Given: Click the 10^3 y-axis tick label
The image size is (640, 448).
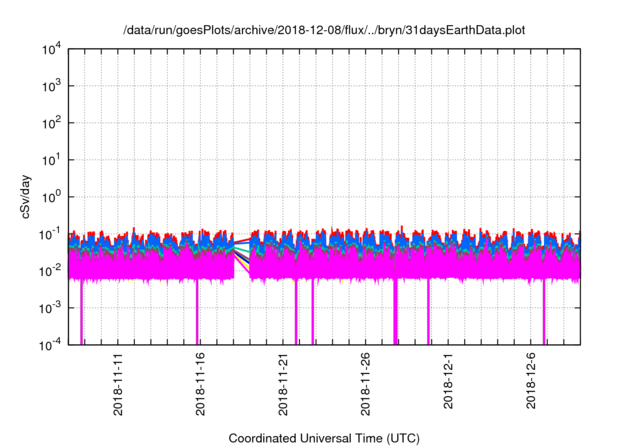Looking at the screenshot, I should click(52, 86).
